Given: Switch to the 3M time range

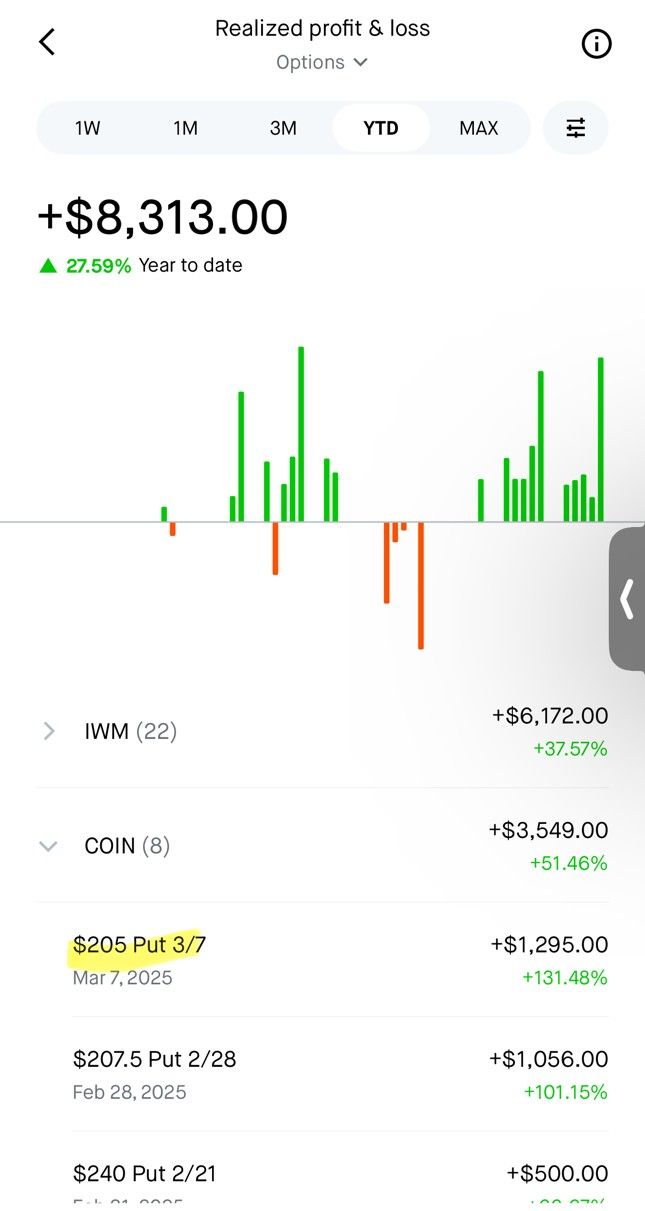Looking at the screenshot, I should 283,128.
